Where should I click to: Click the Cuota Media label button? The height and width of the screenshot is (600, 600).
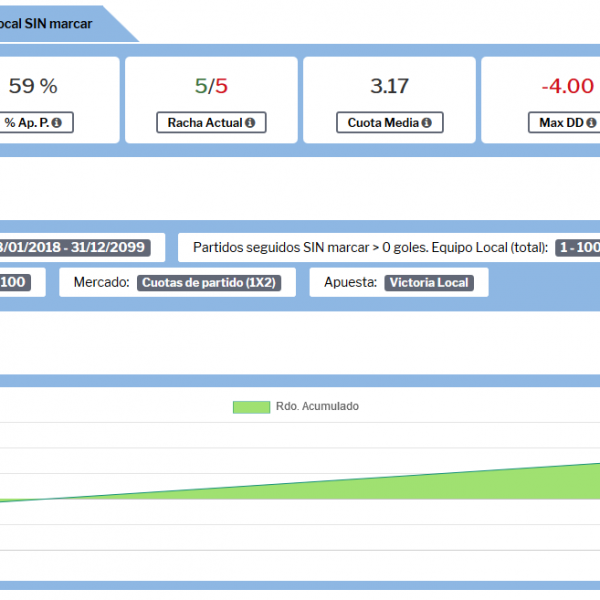click(390, 122)
